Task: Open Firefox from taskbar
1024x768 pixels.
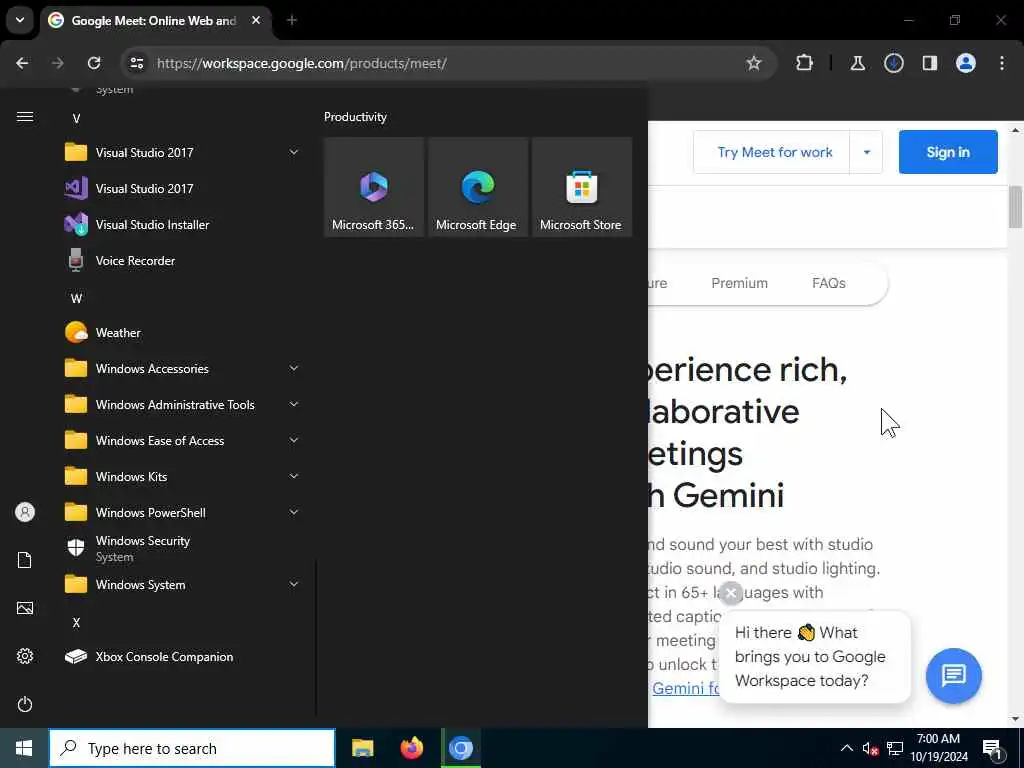Action: 411,748
